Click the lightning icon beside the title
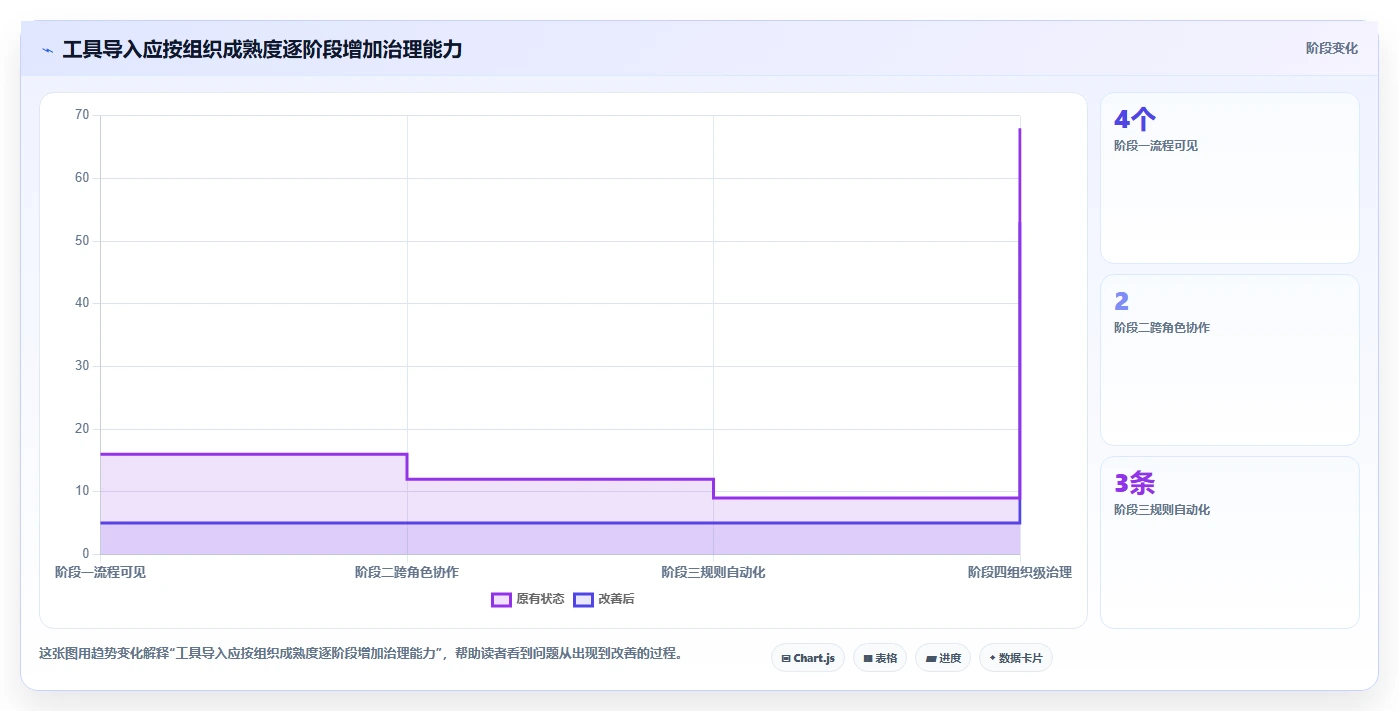The width and height of the screenshot is (1399, 711). tap(47, 50)
